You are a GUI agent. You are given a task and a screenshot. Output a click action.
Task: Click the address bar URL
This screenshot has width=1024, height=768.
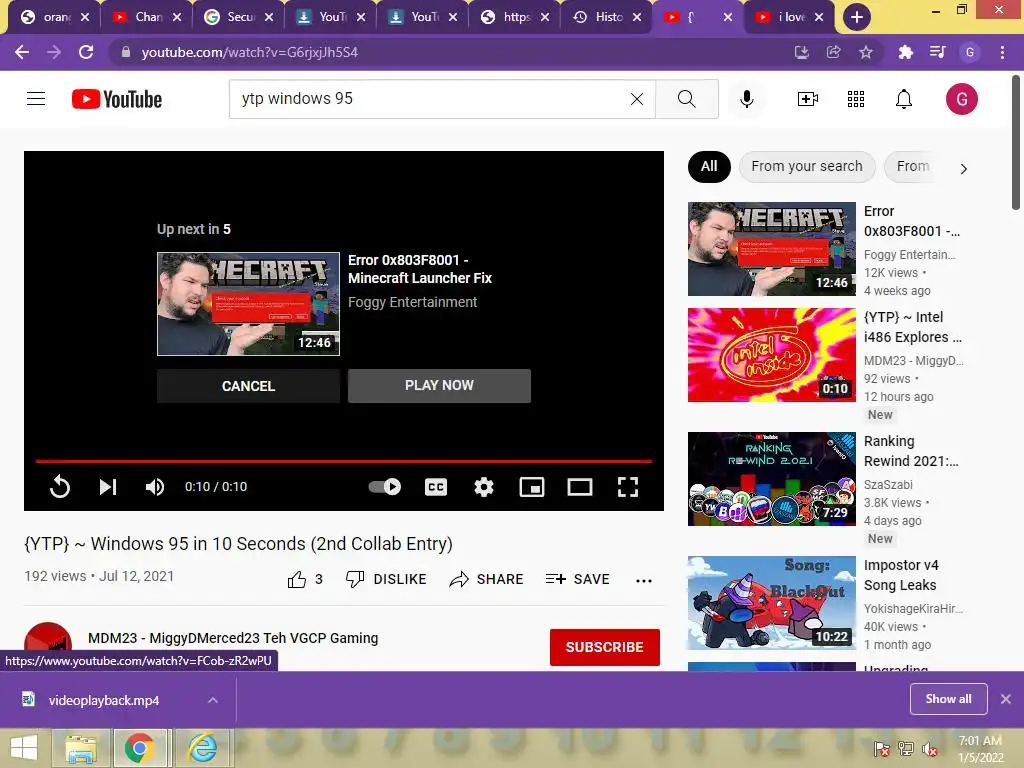pyautogui.click(x=249, y=52)
